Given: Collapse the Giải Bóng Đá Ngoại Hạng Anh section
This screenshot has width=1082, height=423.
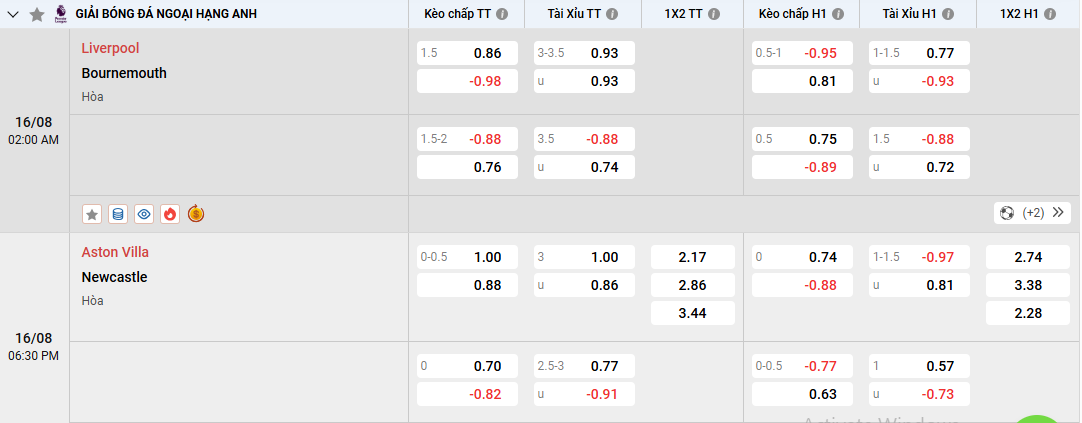Looking at the screenshot, I should 13,14.
